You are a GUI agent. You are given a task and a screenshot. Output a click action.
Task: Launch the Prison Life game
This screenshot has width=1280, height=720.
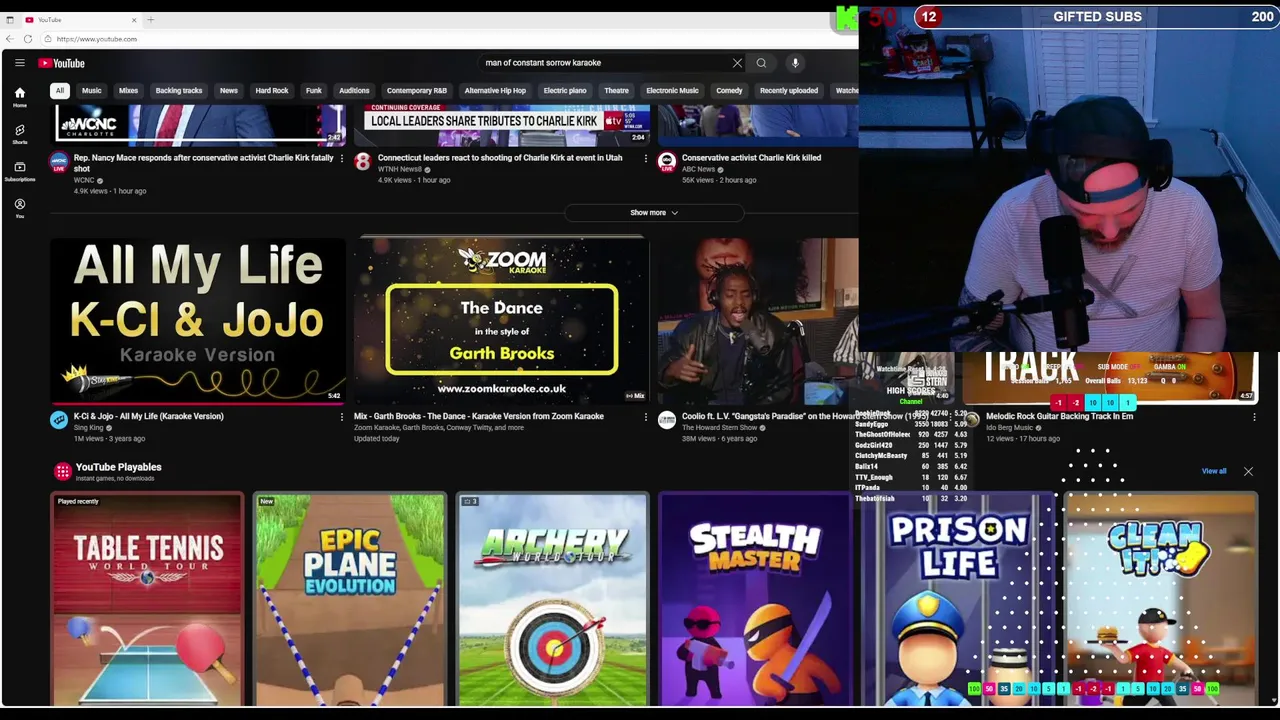coord(958,600)
